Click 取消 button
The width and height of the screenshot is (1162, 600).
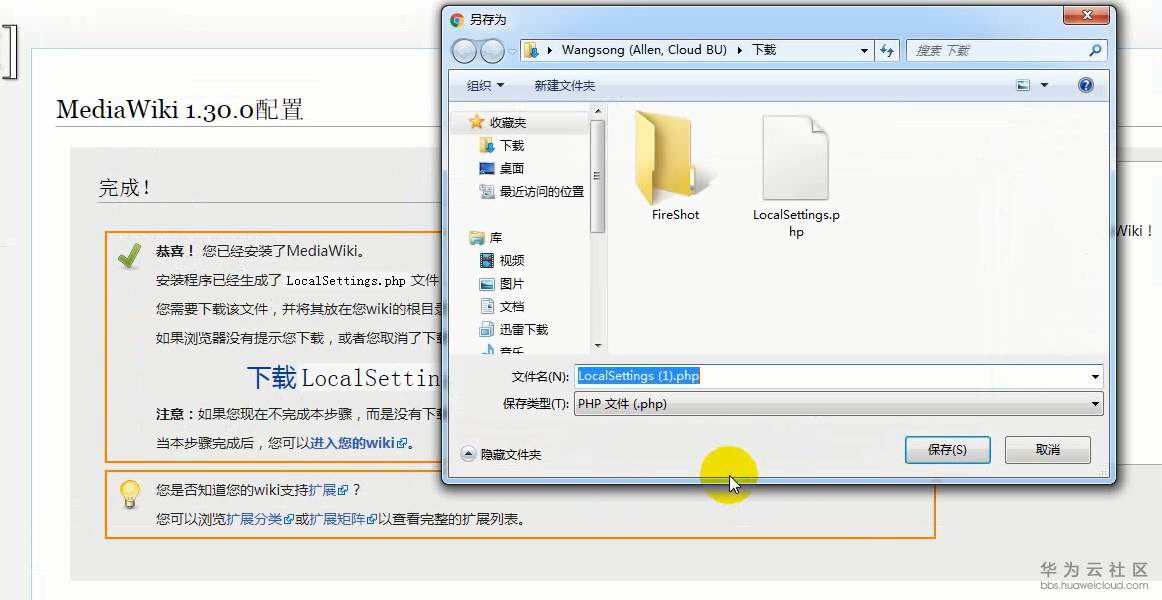1047,450
